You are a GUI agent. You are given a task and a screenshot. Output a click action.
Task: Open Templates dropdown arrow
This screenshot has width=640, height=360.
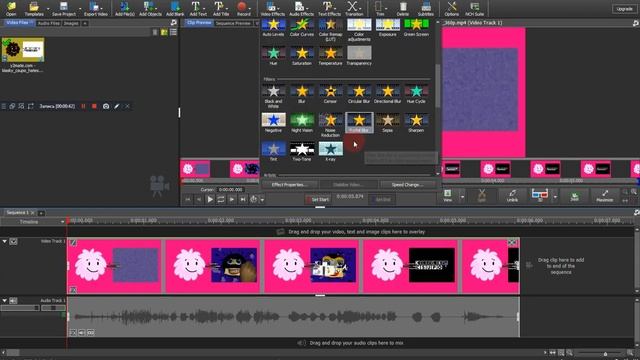pyautogui.click(x=48, y=8)
